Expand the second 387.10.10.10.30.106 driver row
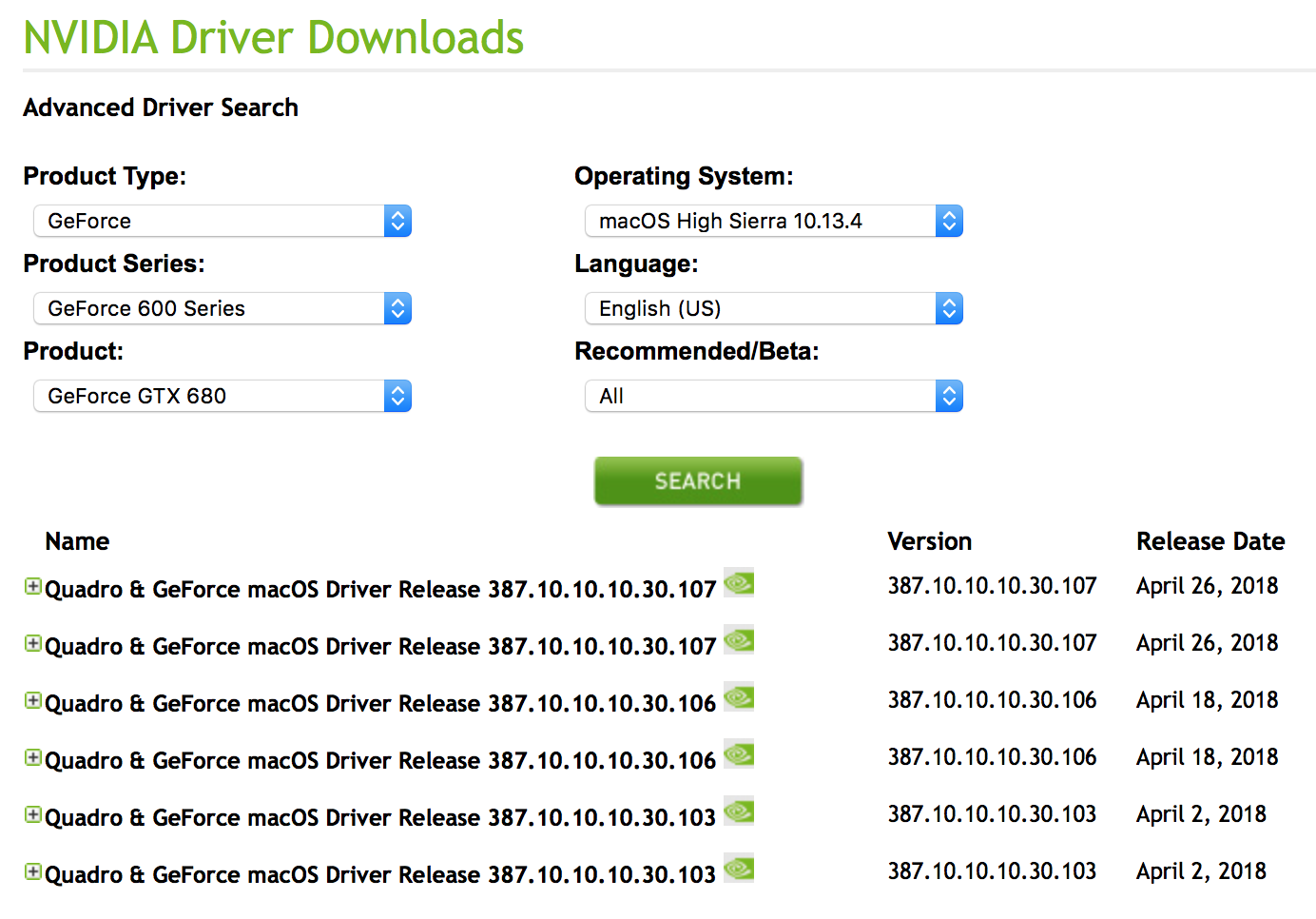The width and height of the screenshot is (1316, 919). pyautogui.click(x=33, y=758)
